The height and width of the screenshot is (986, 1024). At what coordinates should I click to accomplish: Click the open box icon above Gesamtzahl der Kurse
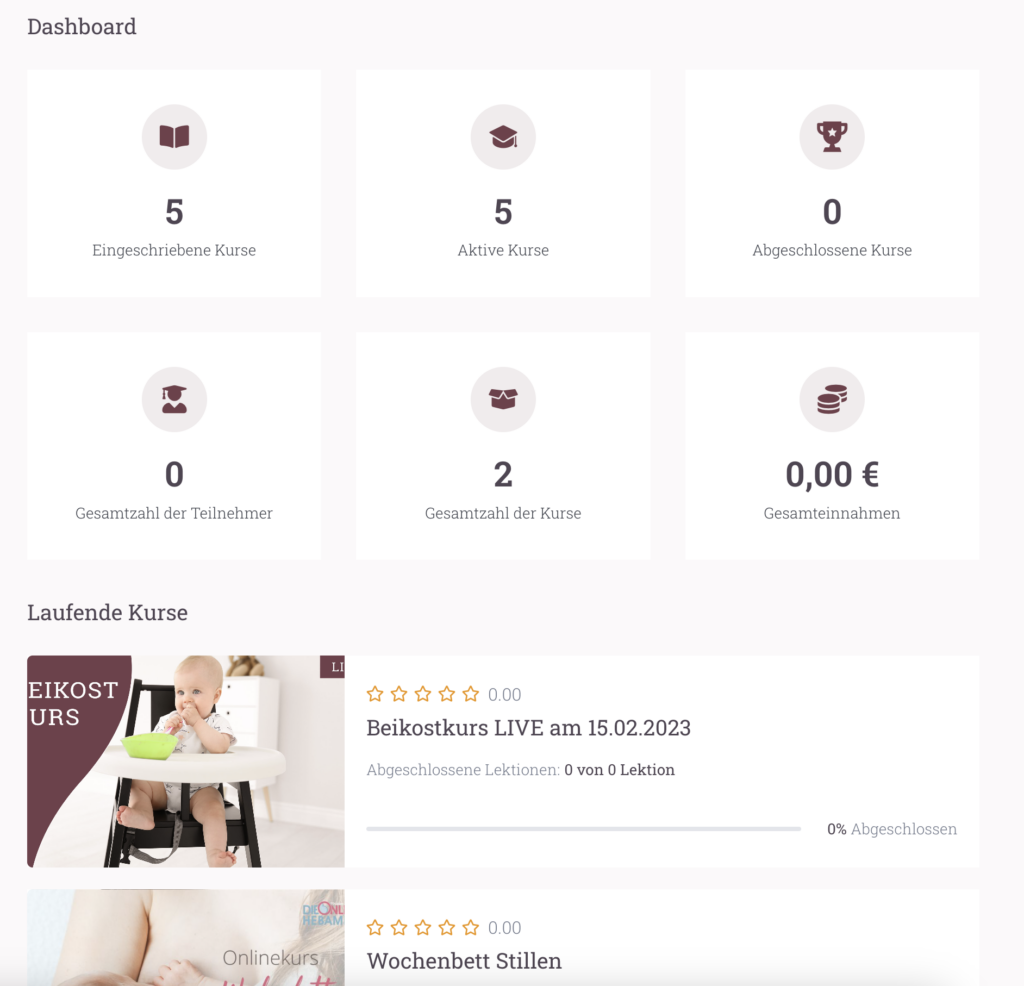click(x=503, y=399)
